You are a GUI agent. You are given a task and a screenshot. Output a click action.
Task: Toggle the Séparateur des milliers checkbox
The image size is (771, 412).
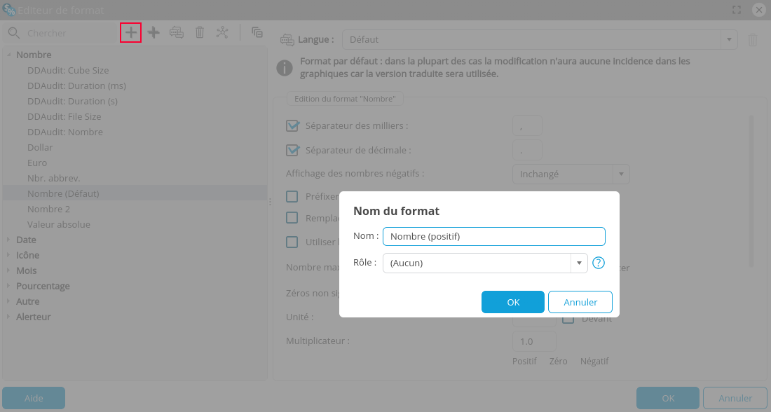(293, 126)
